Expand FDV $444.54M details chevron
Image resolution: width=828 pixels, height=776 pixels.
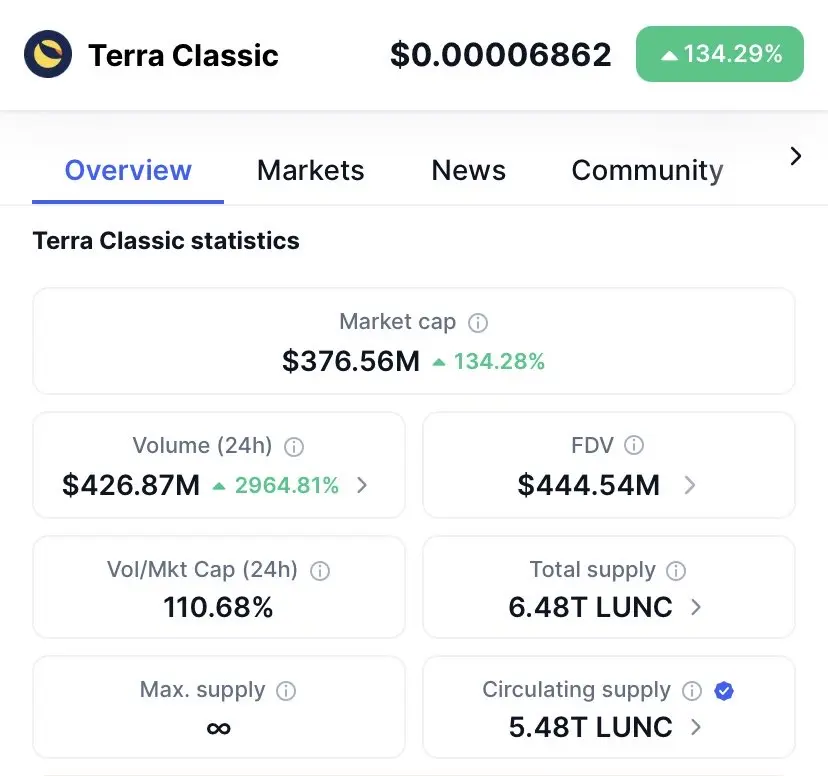coord(690,485)
